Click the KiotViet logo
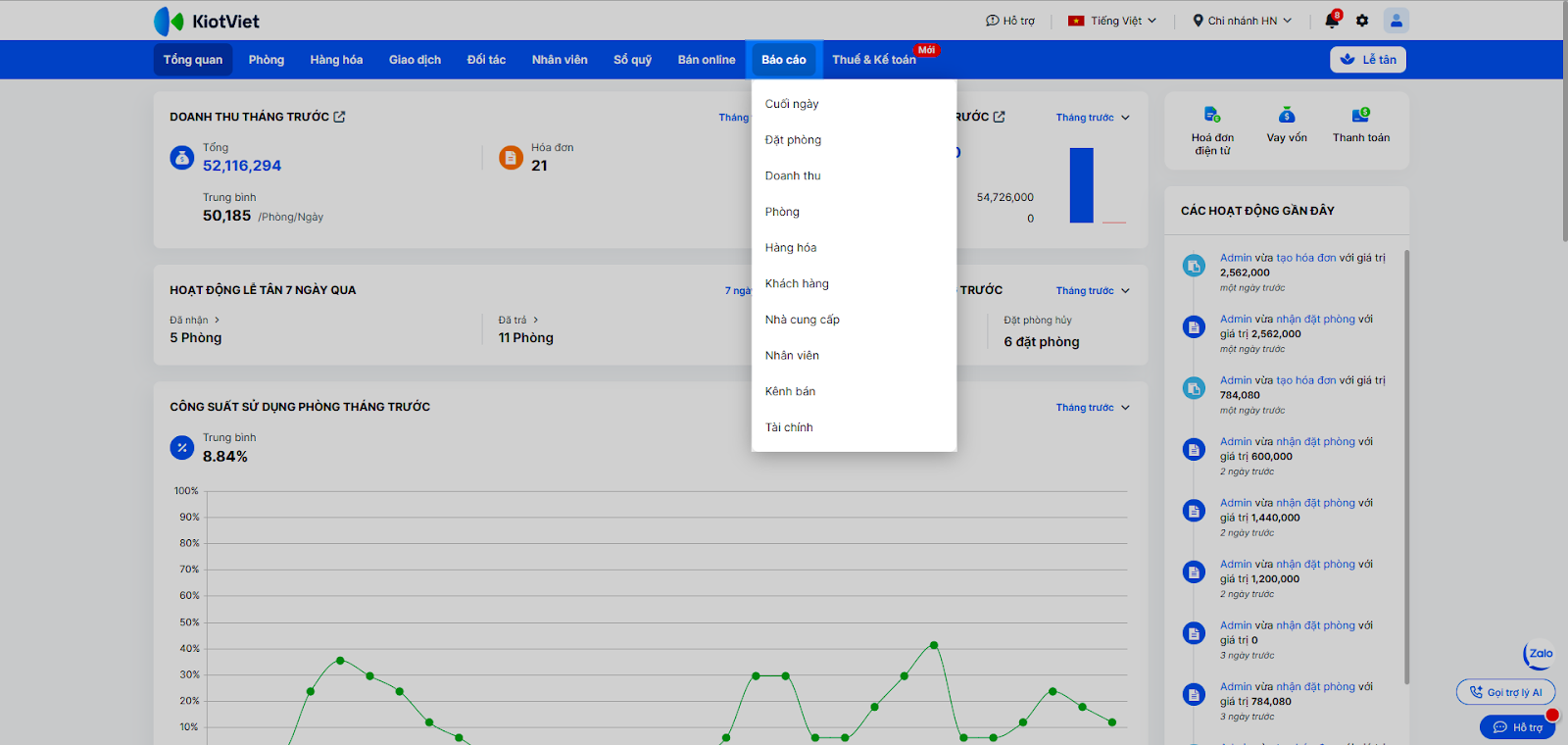The height and width of the screenshot is (745, 1568). click(207, 21)
